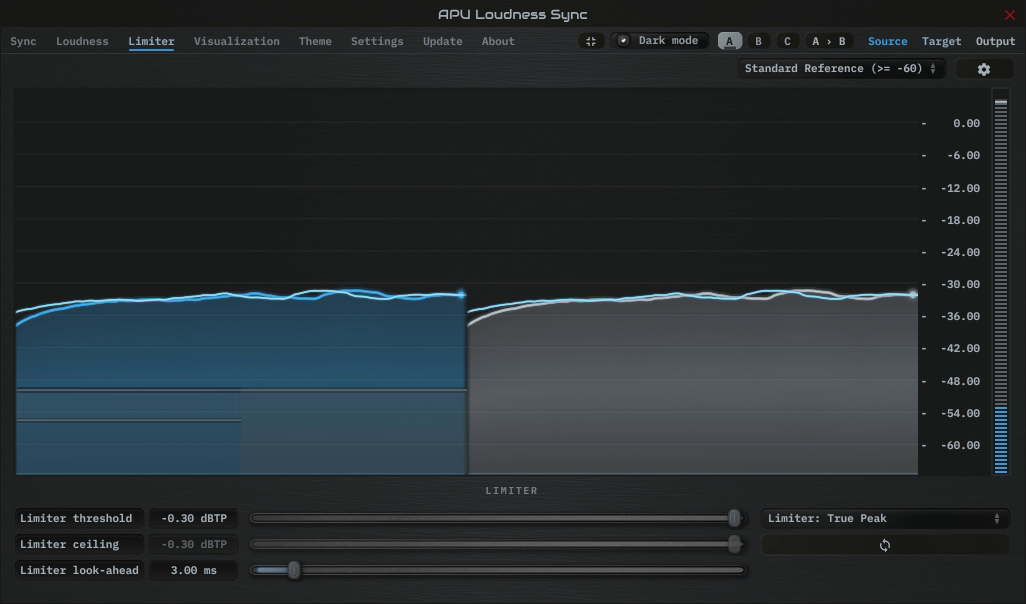Open graph settings gear icon
The width and height of the screenshot is (1026, 604).
983,69
